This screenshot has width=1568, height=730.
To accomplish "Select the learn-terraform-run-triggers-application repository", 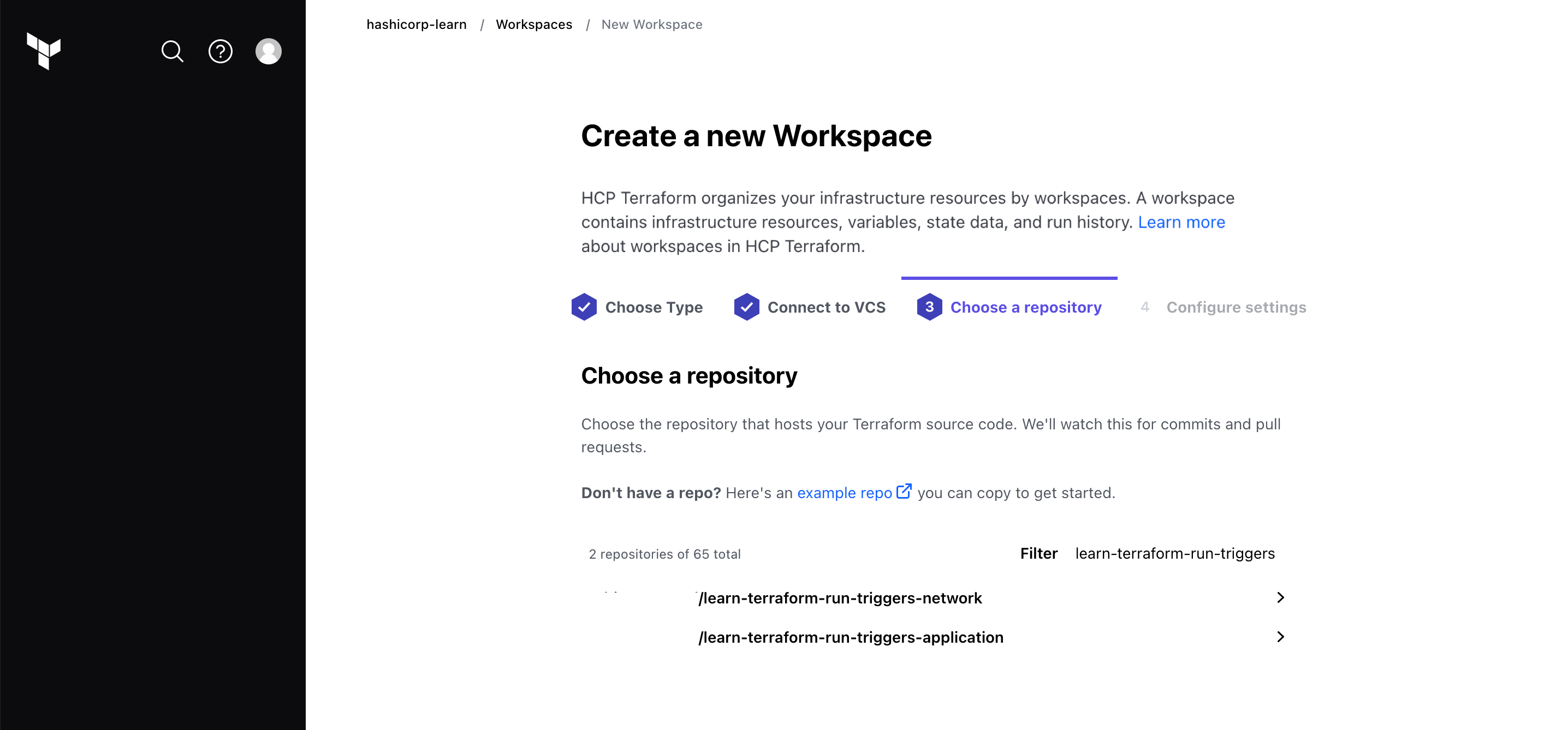I will tap(852, 637).
